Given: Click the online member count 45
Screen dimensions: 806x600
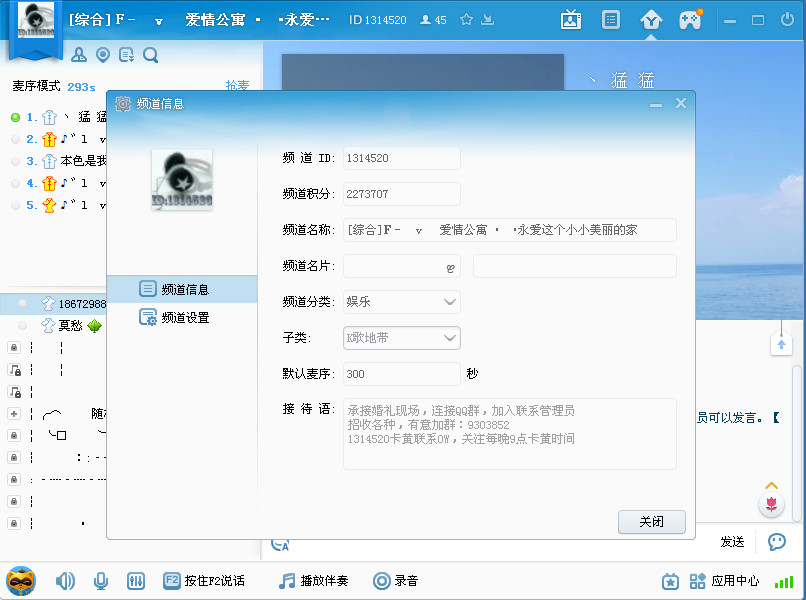Looking at the screenshot, I should tap(433, 20).
